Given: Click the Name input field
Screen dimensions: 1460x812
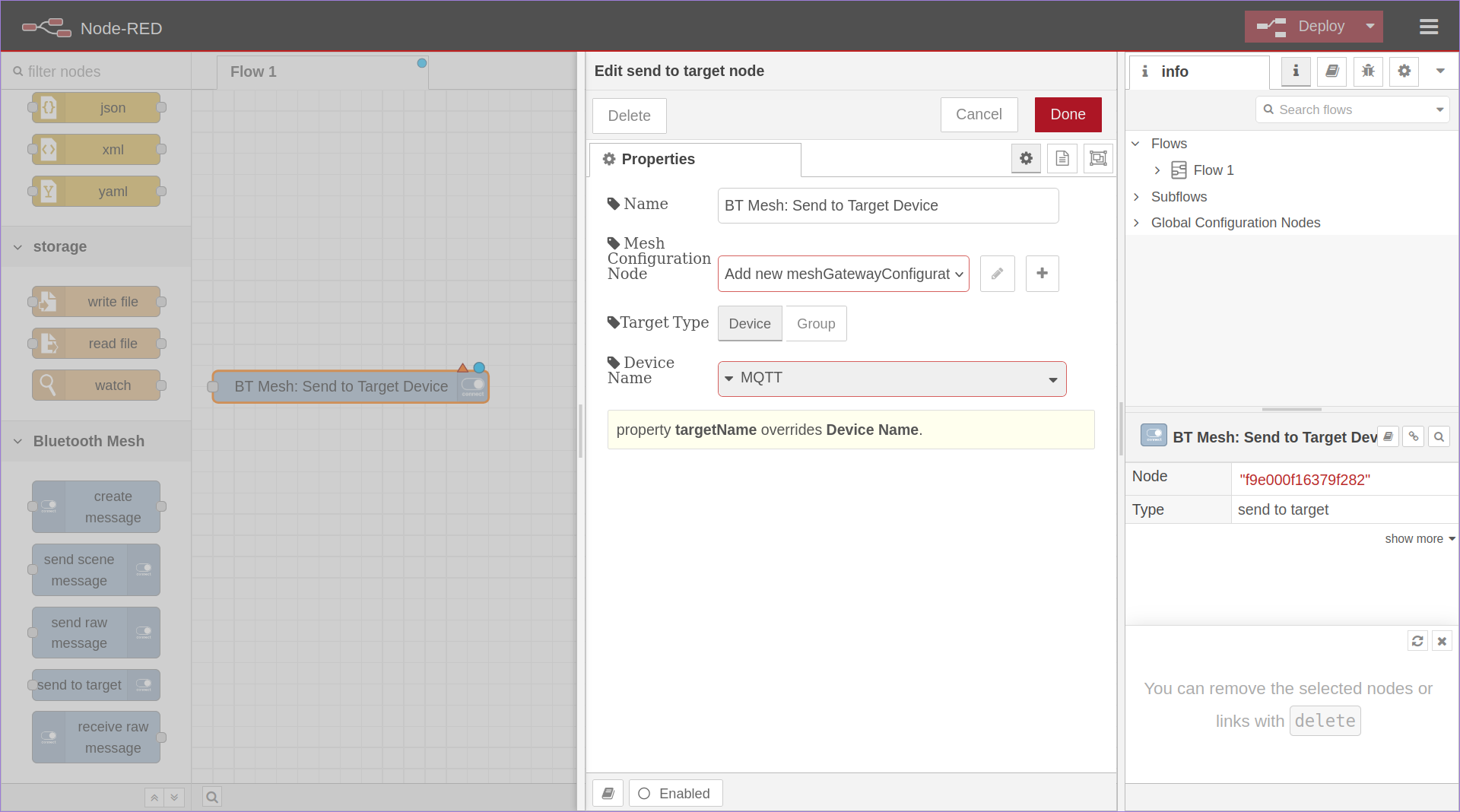Looking at the screenshot, I should click(887, 206).
